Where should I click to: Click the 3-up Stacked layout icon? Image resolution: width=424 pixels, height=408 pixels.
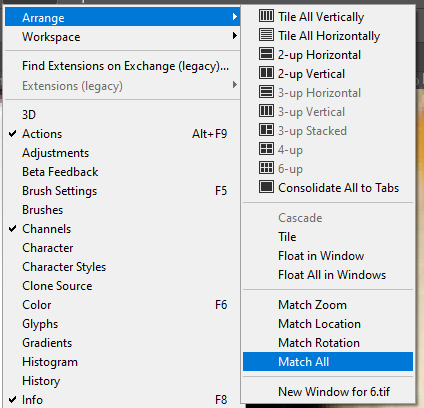coord(266,130)
